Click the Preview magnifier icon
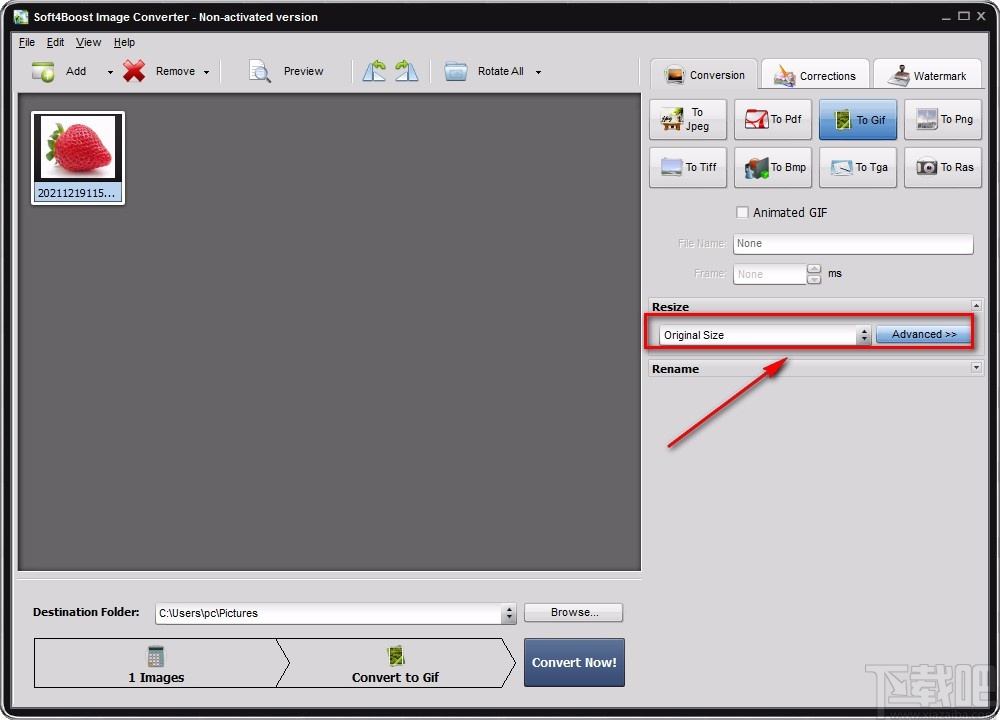 (x=260, y=71)
